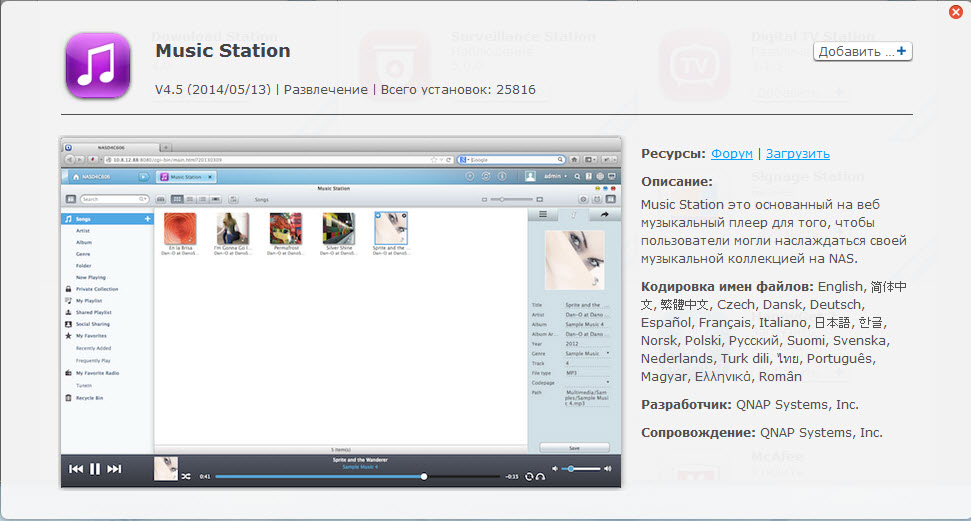Viewport: 971px width, 521px height.
Task: Click the 'I'm Gonna Go' album thumbnail
Action: (x=233, y=229)
